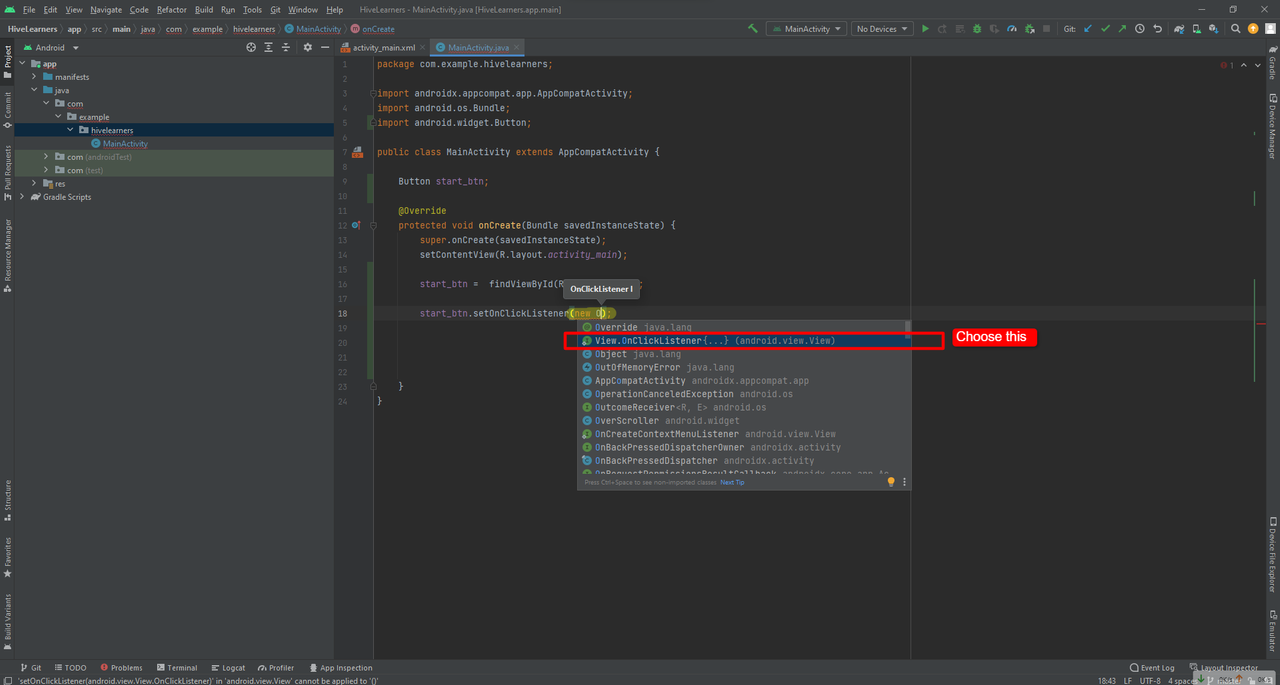
Task: Open the SDK Manager toolbar icon
Action: tap(1215, 29)
